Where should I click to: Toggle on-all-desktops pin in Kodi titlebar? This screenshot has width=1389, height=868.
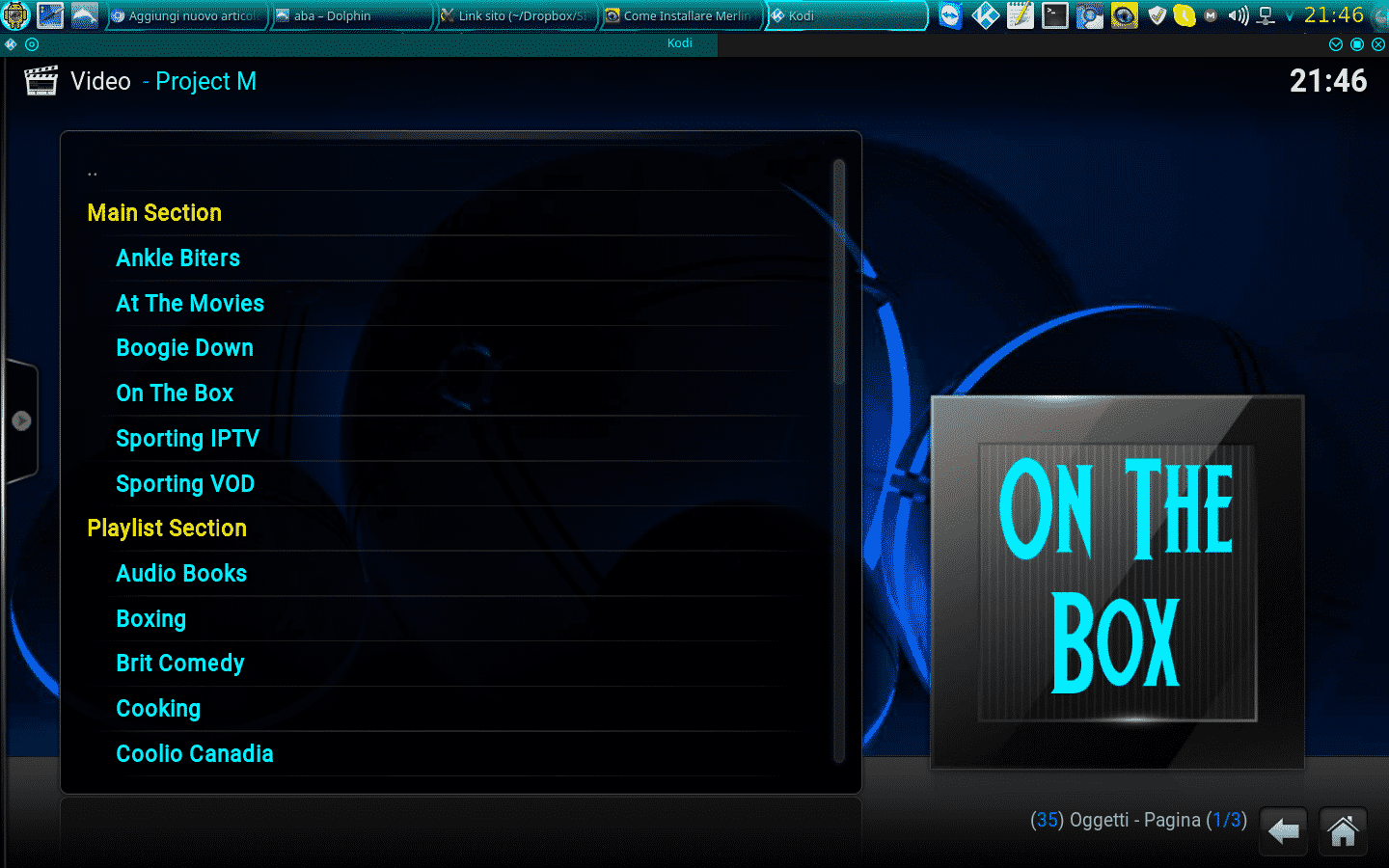32,44
